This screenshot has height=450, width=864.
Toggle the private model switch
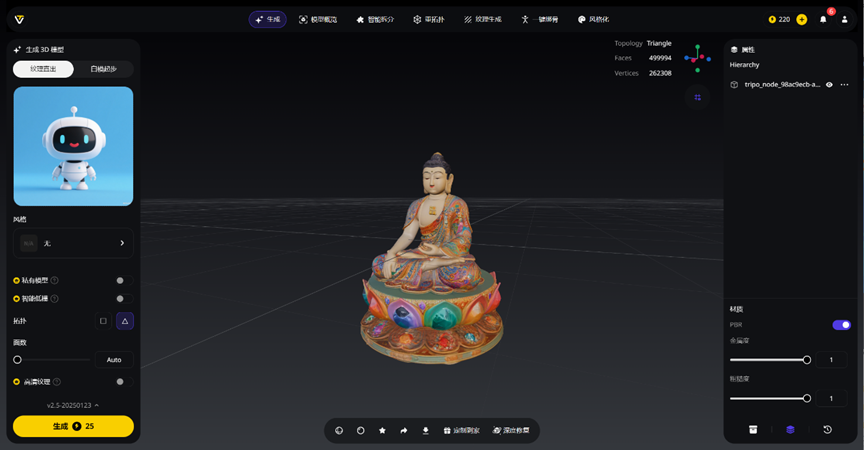[x=124, y=280]
